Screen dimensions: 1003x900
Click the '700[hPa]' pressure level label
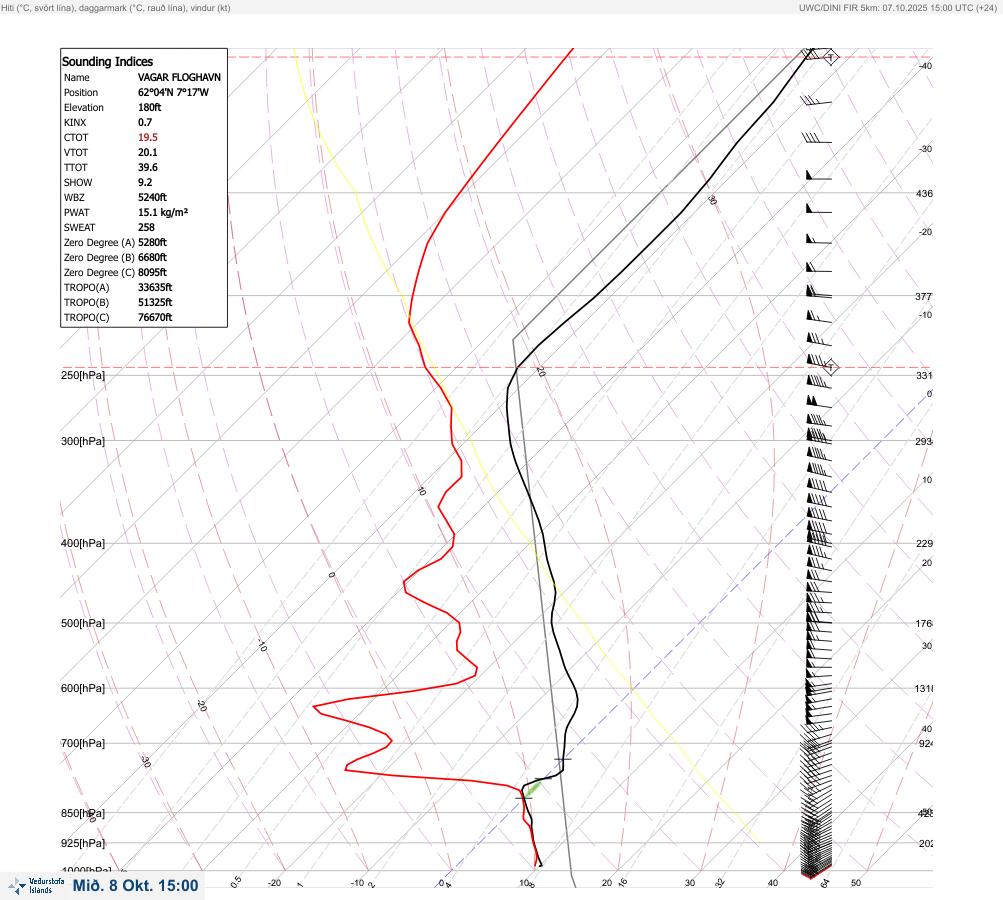coord(83,743)
